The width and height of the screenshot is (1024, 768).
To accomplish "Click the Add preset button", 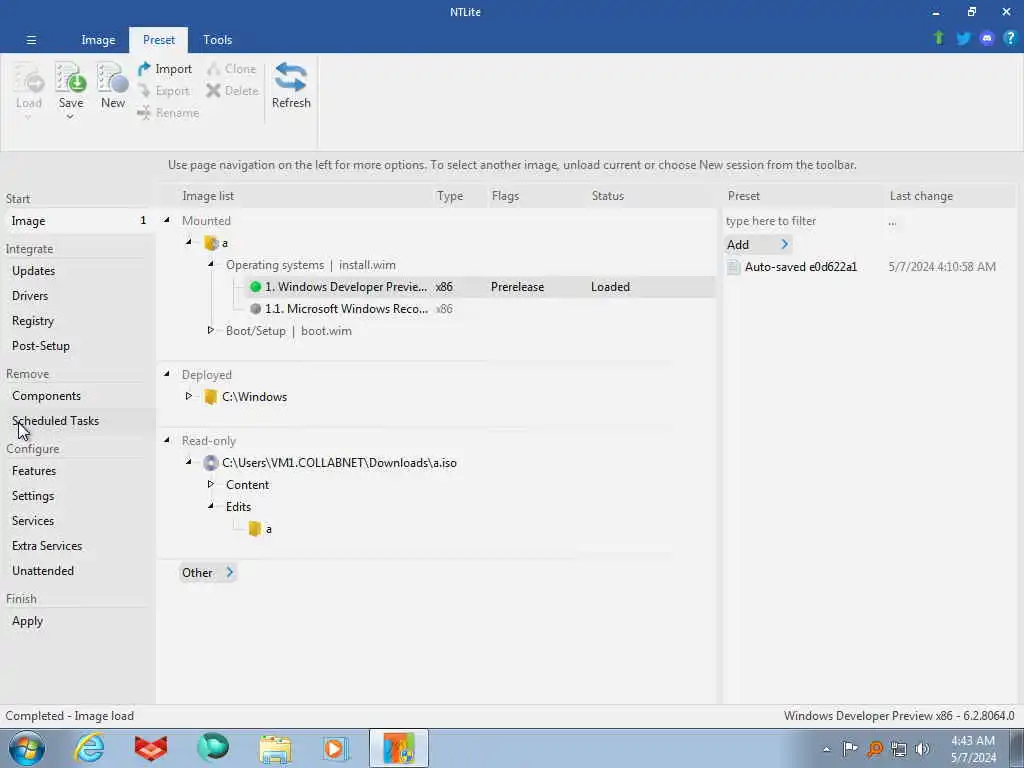I will click(x=758, y=244).
